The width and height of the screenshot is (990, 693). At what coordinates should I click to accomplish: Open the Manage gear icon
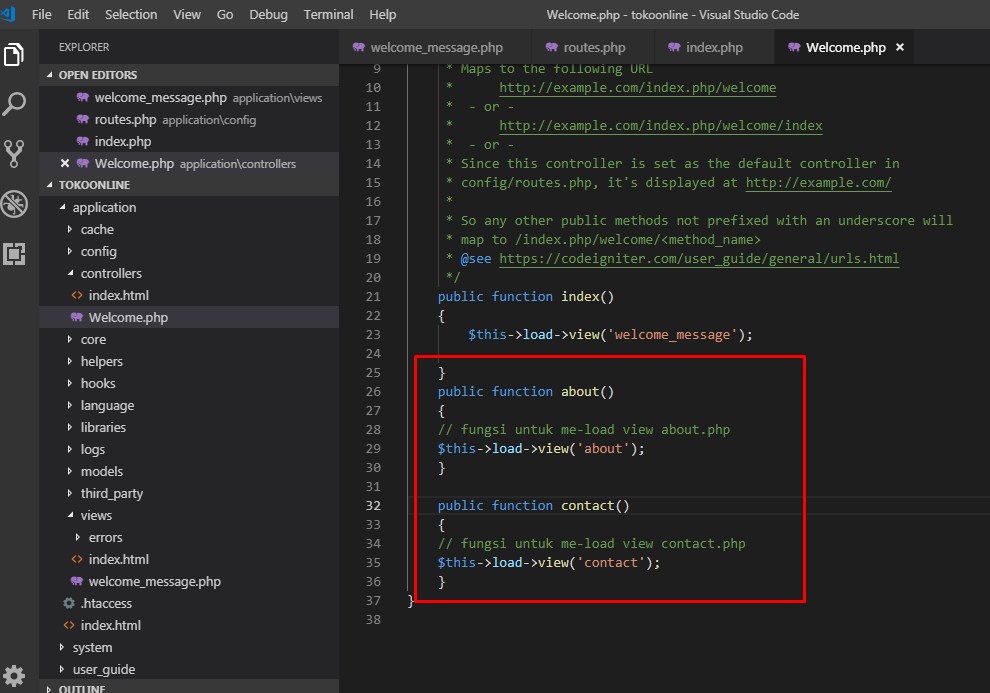(x=14, y=676)
